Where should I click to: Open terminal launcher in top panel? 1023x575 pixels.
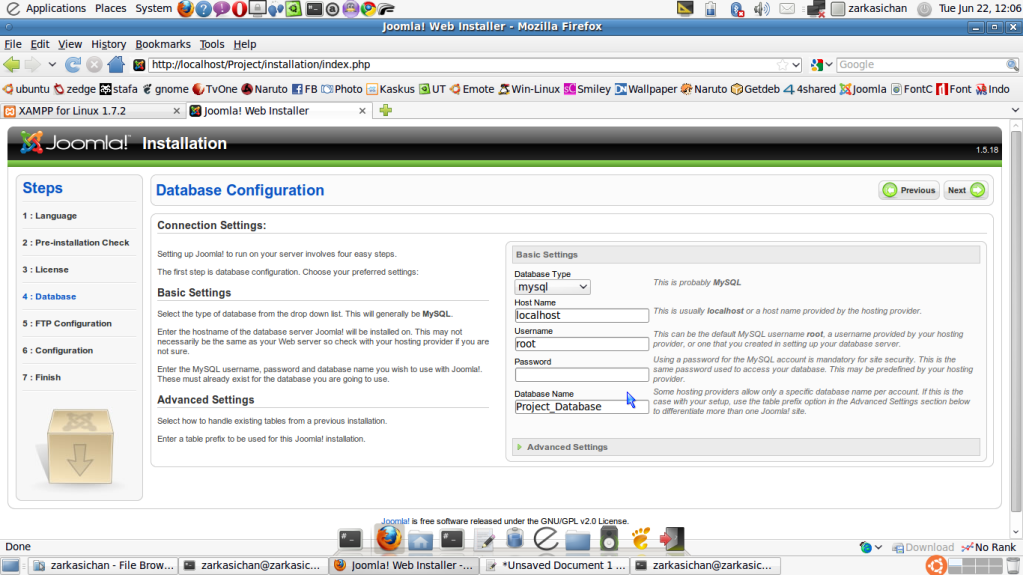pos(314,8)
